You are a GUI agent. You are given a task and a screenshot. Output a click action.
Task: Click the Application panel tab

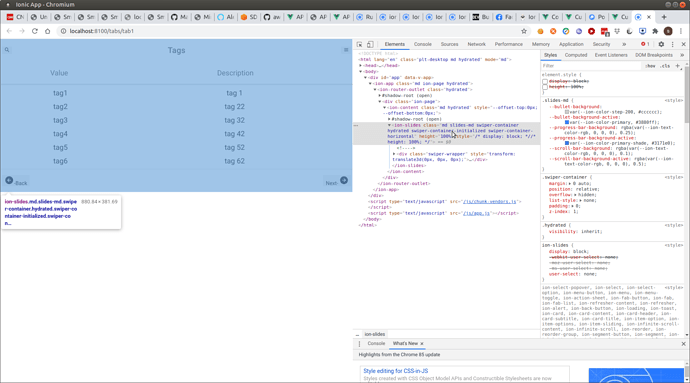pos(571,44)
